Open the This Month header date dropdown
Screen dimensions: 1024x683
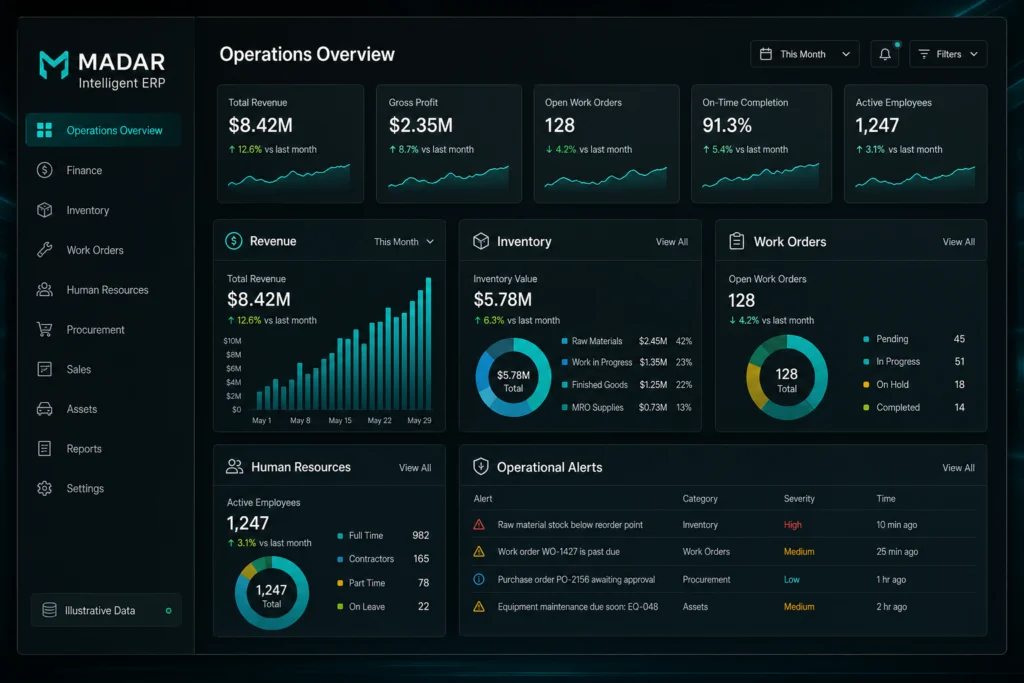[805, 54]
